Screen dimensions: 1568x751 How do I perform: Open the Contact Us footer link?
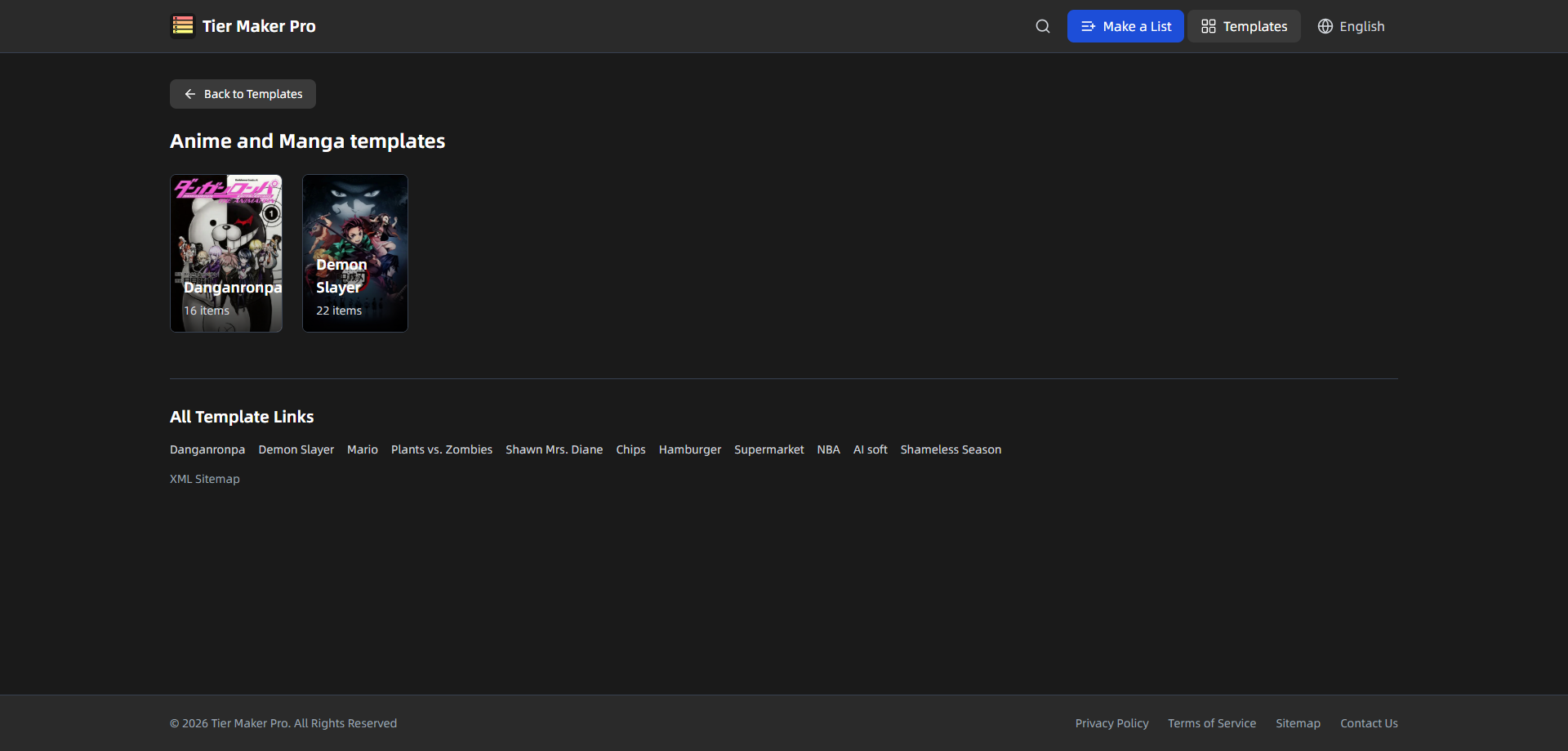coord(1369,723)
